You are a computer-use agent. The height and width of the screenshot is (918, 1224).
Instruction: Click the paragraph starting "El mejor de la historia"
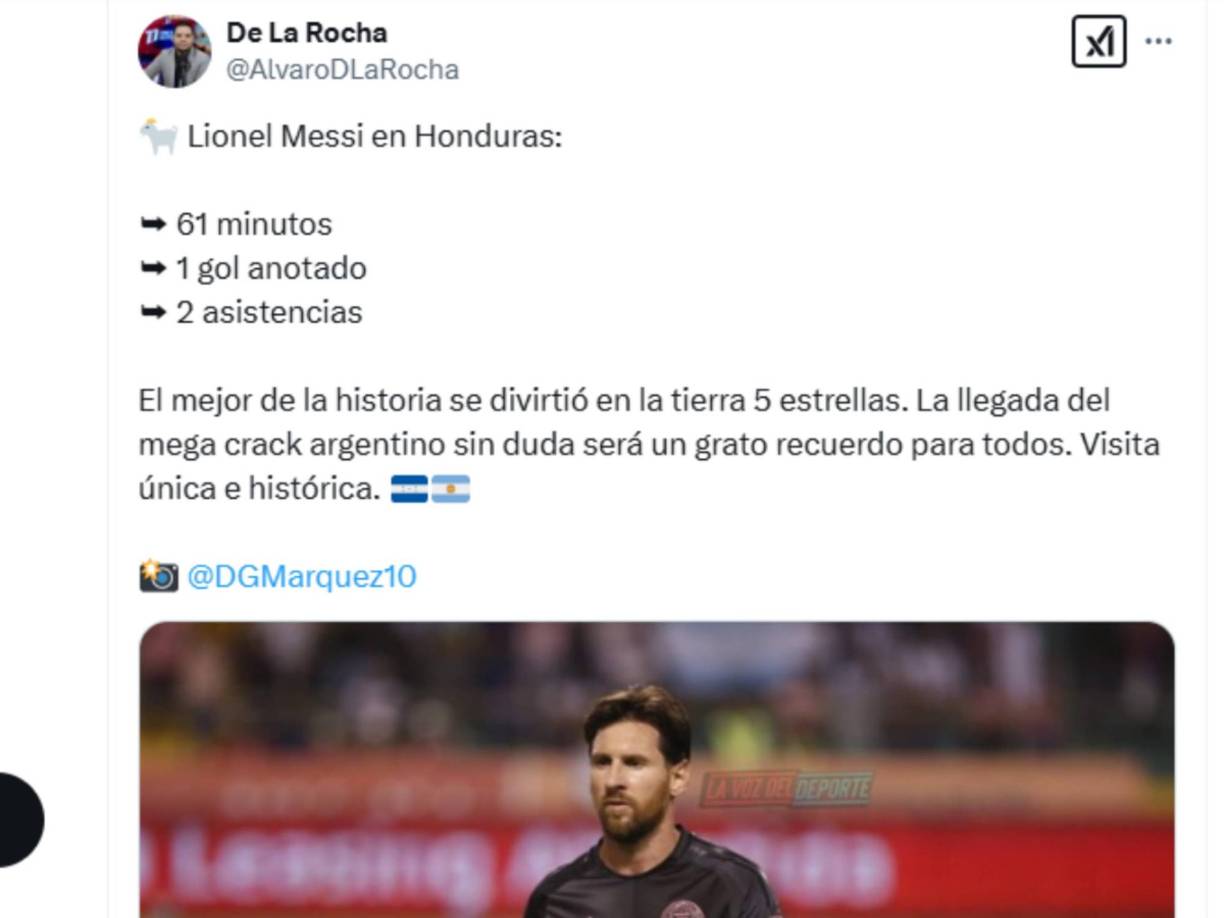click(x=649, y=445)
